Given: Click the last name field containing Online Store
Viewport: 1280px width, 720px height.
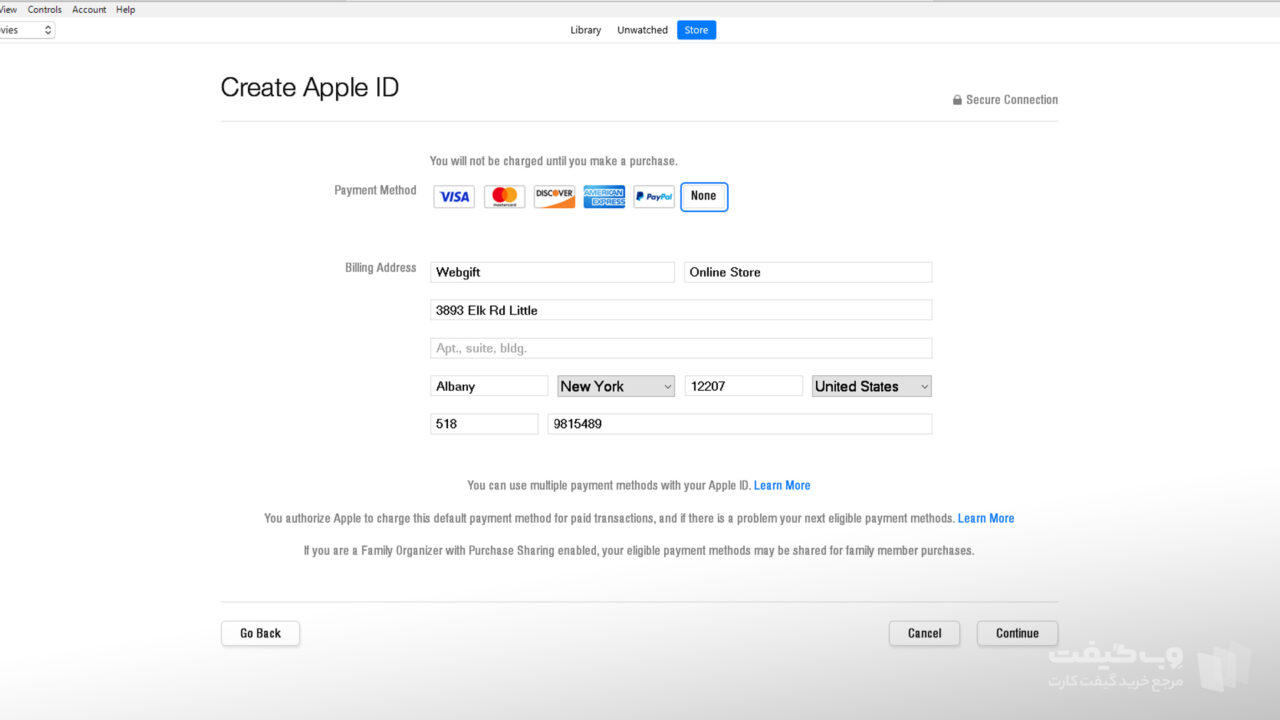Looking at the screenshot, I should pyautogui.click(x=808, y=272).
